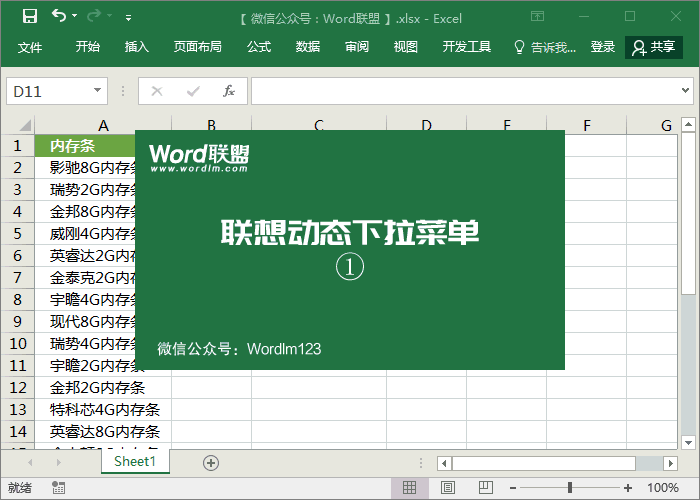Click the New Sheet plus icon
Image resolution: width=700 pixels, height=500 pixels.
click(x=211, y=463)
